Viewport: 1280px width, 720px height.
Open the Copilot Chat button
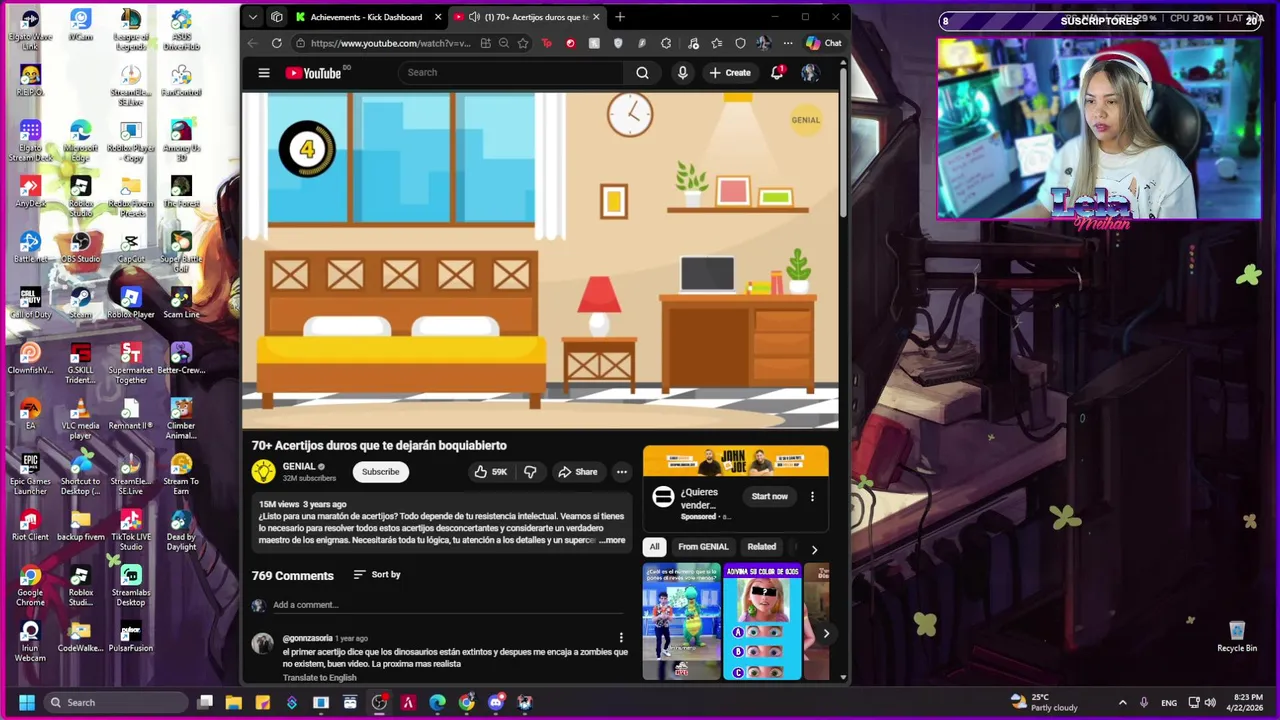coord(824,43)
